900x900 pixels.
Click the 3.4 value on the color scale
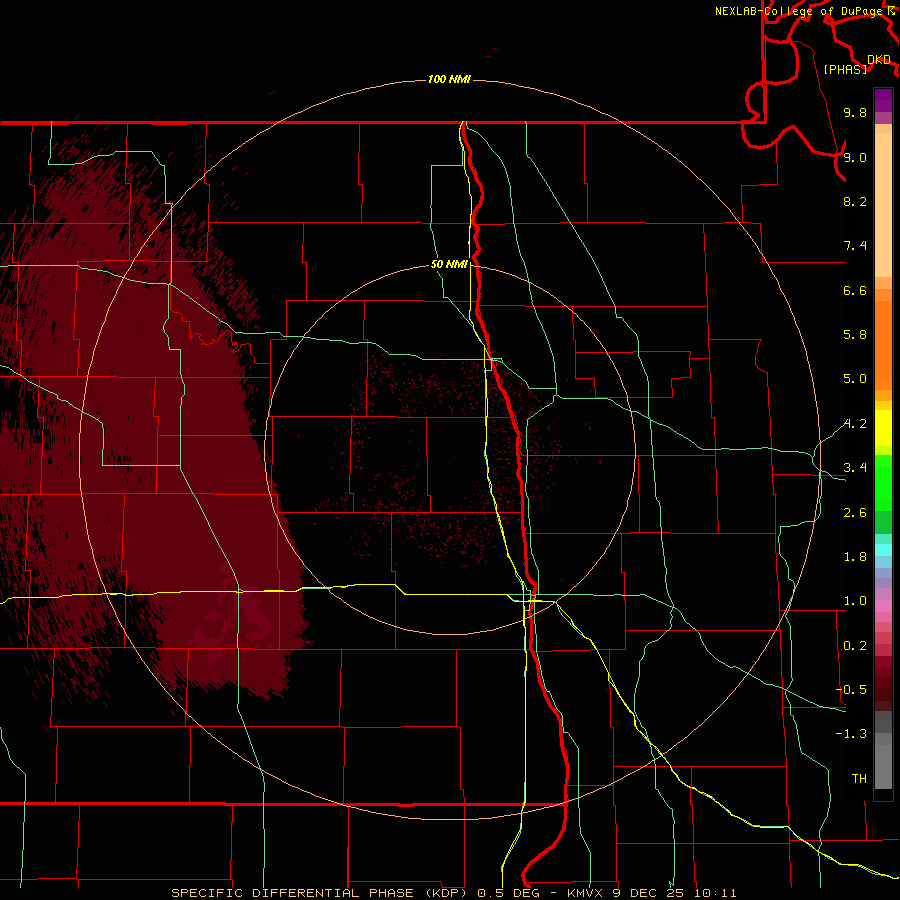point(855,468)
